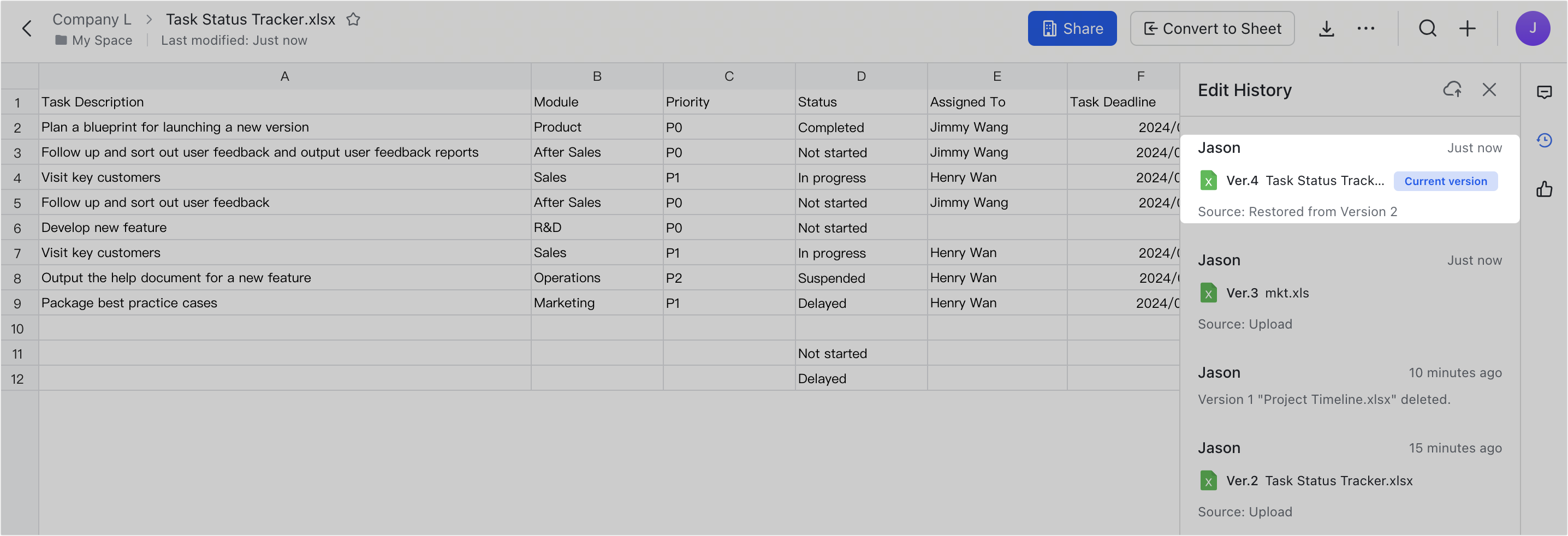
Task: Download the Task Status Tracker file
Action: (1326, 28)
